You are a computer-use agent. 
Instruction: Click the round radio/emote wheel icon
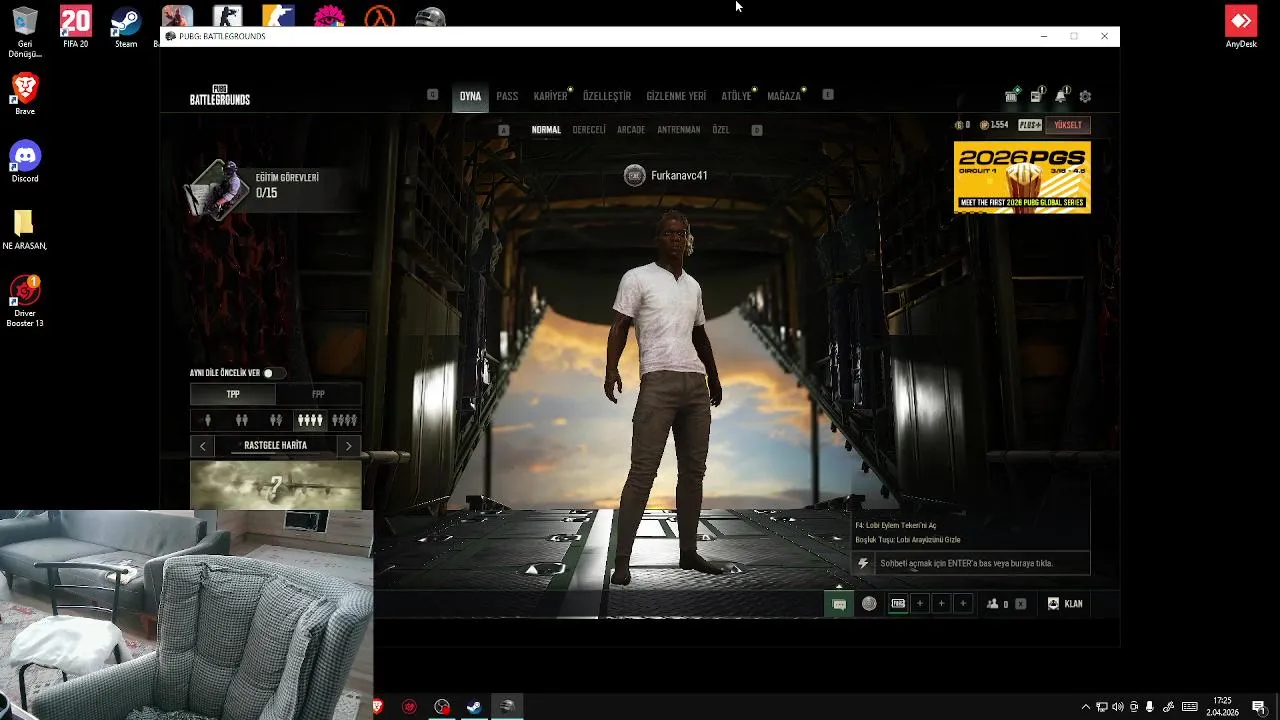(x=869, y=604)
